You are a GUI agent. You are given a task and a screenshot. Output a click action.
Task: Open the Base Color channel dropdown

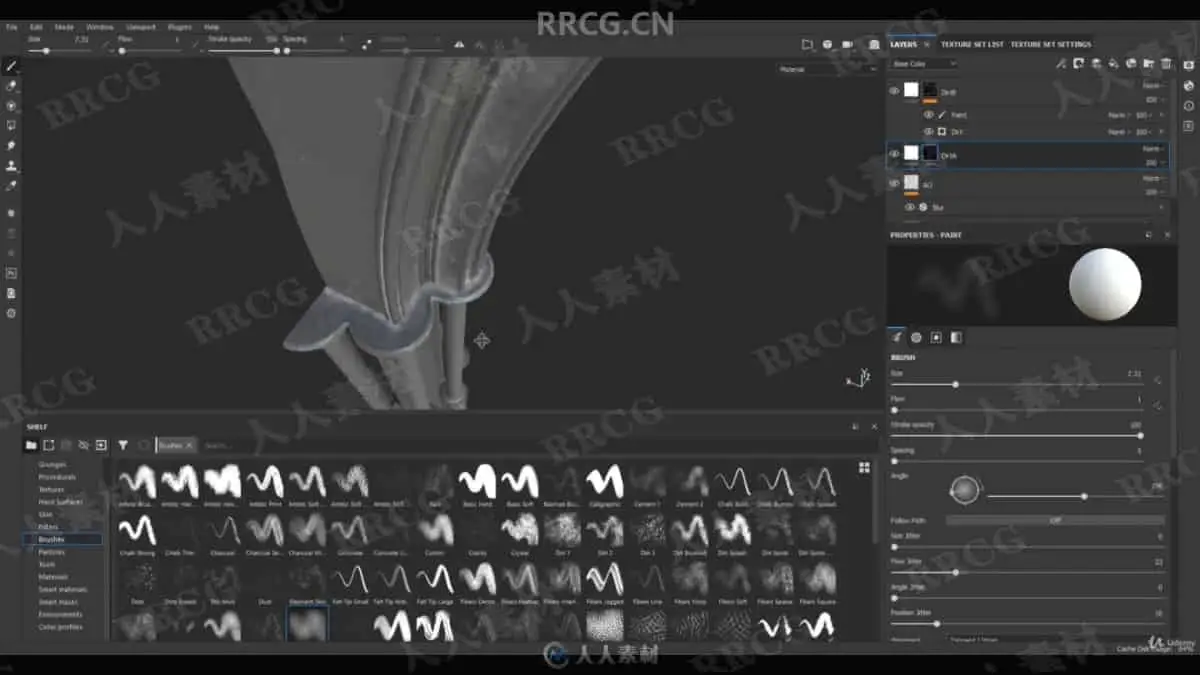pos(924,64)
